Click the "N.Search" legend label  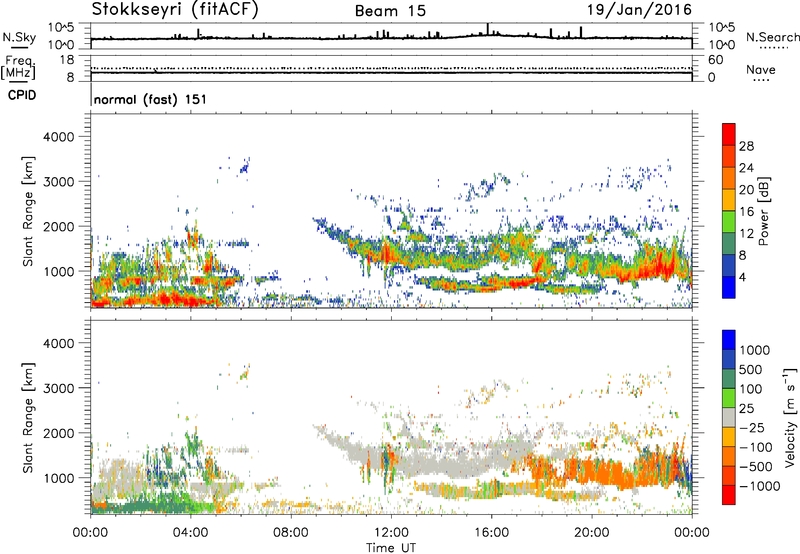tap(772, 37)
